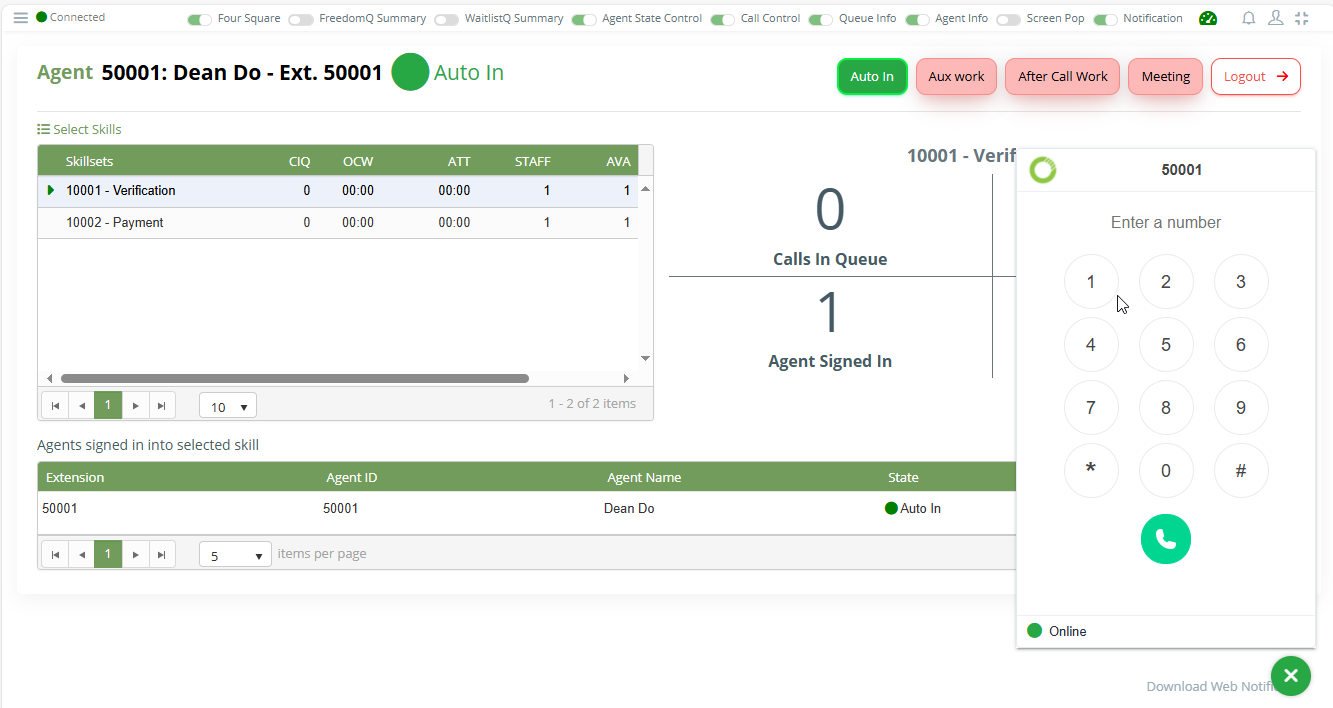Open the hamburger menu icon

tap(20, 18)
